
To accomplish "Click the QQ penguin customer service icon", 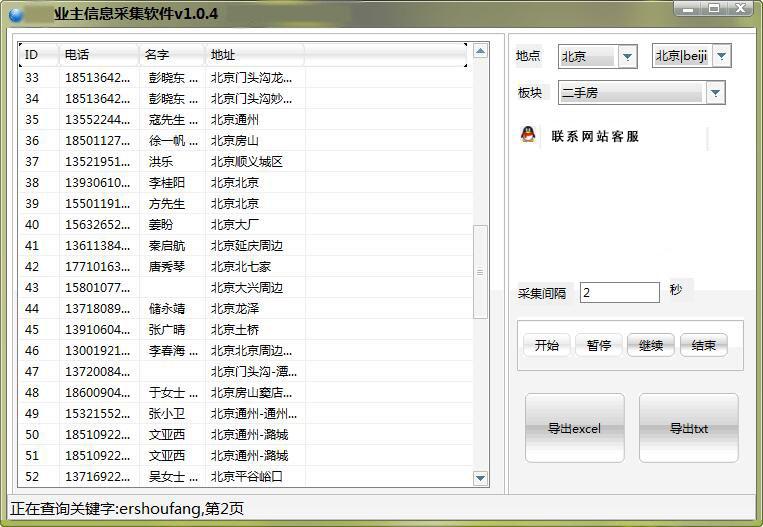I will [x=528, y=135].
